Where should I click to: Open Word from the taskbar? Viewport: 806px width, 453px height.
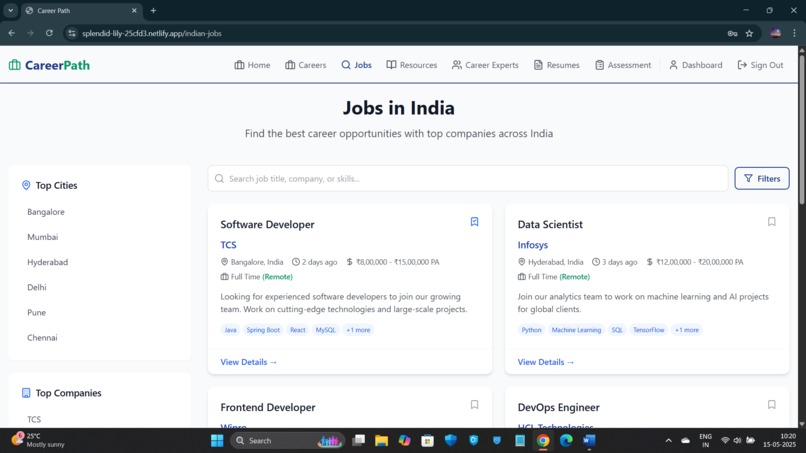[x=589, y=441]
